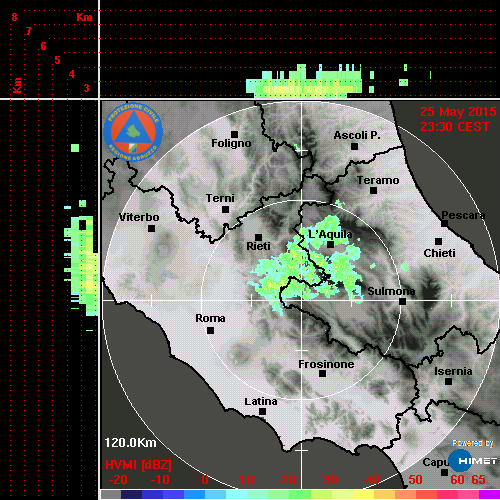Click the Powered by text link
The width and height of the screenshot is (500, 500).
[473, 443]
